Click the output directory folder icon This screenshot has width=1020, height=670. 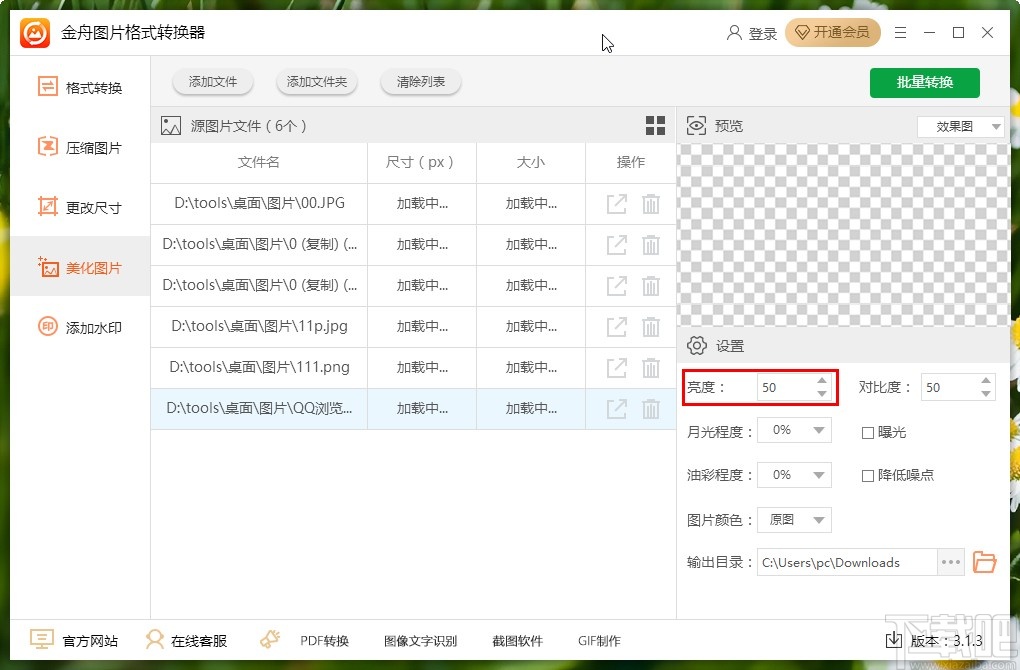pyautogui.click(x=984, y=562)
